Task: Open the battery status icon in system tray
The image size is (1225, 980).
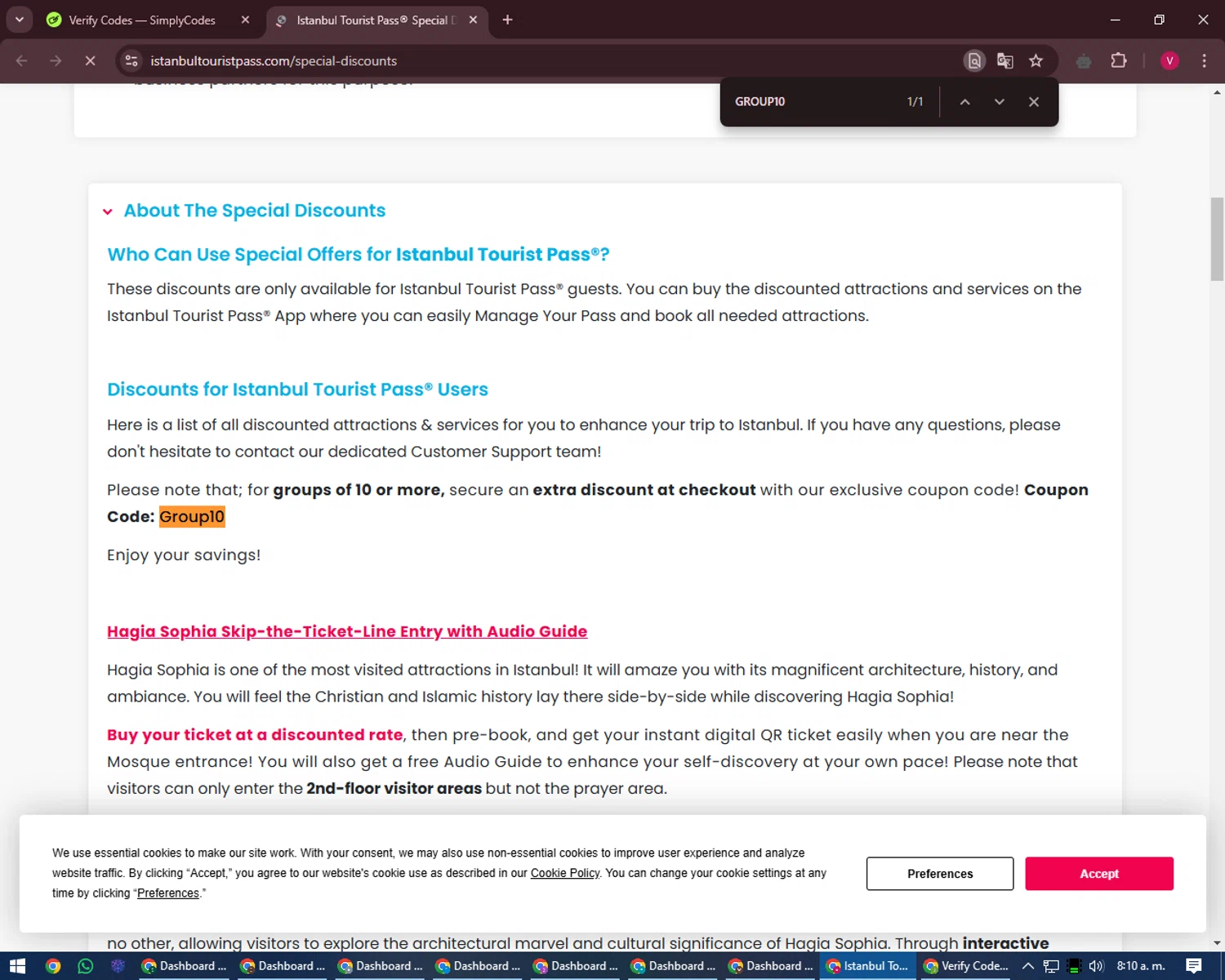Action: (1074, 966)
